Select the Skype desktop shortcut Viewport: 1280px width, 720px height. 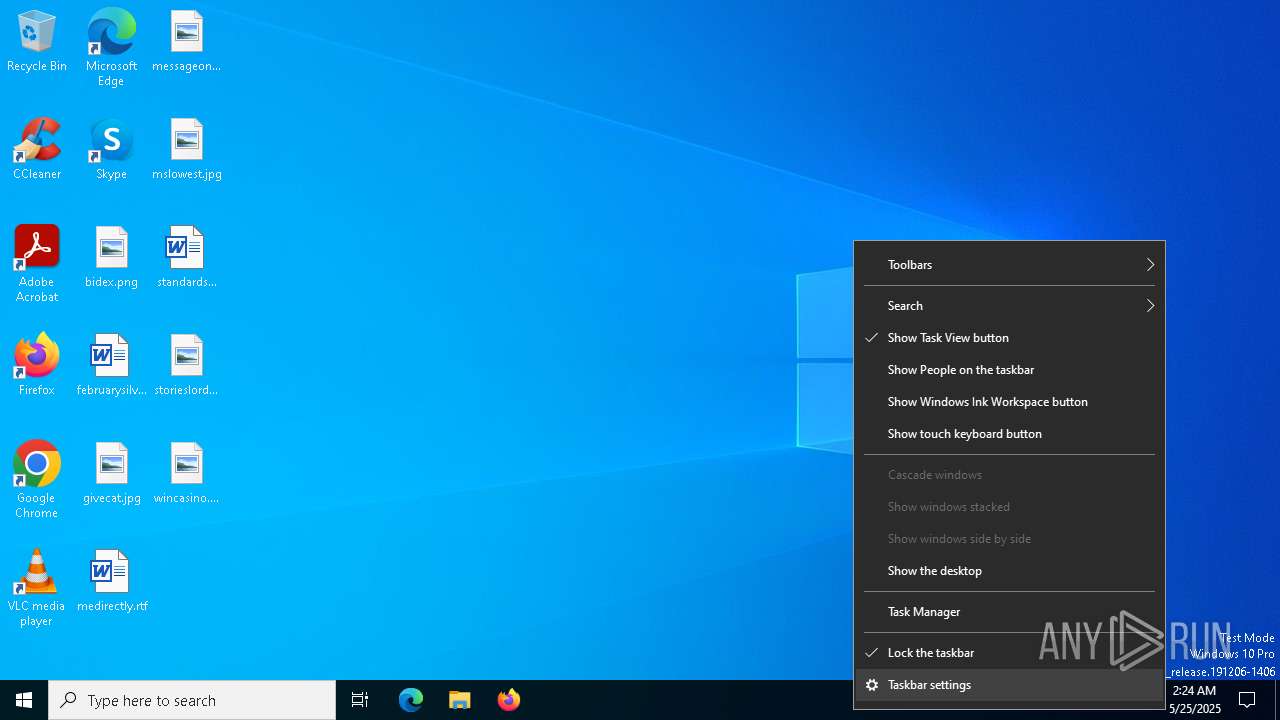tap(111, 149)
